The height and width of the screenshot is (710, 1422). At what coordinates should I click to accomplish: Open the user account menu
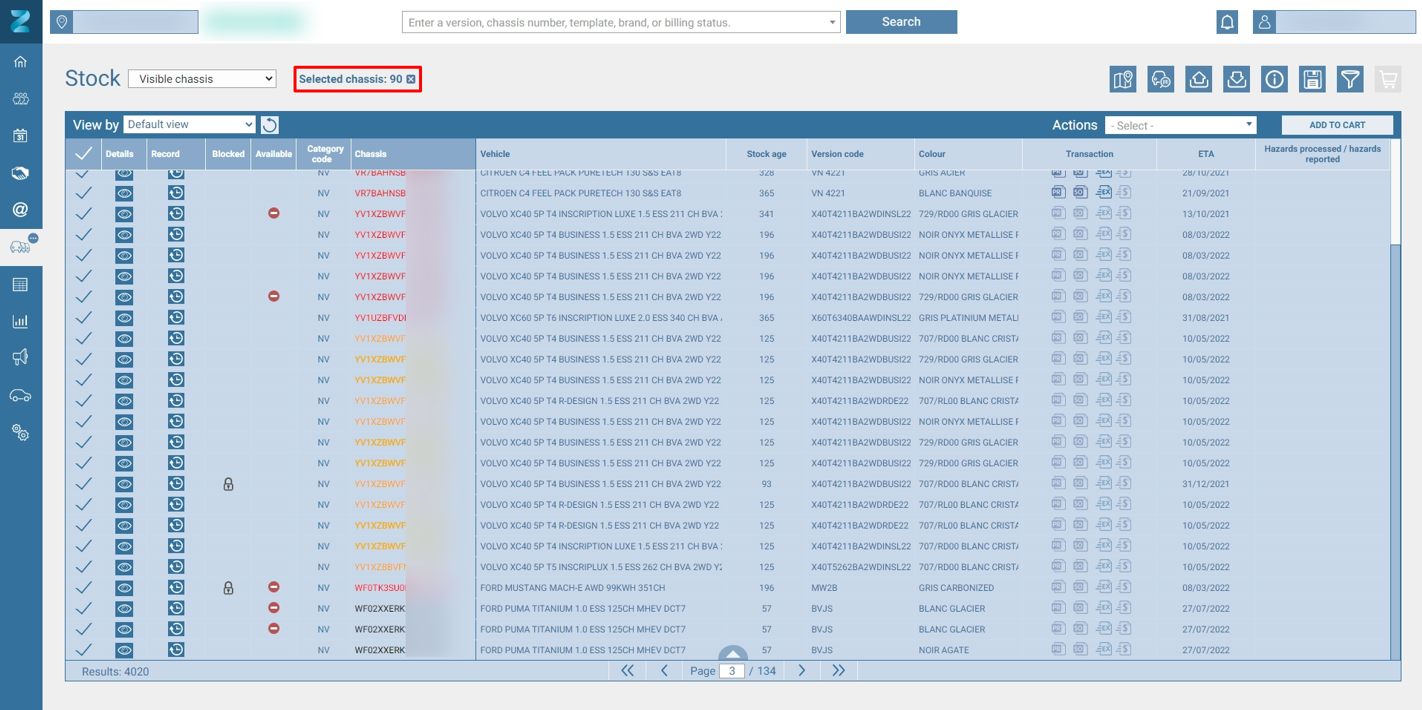(1334, 22)
